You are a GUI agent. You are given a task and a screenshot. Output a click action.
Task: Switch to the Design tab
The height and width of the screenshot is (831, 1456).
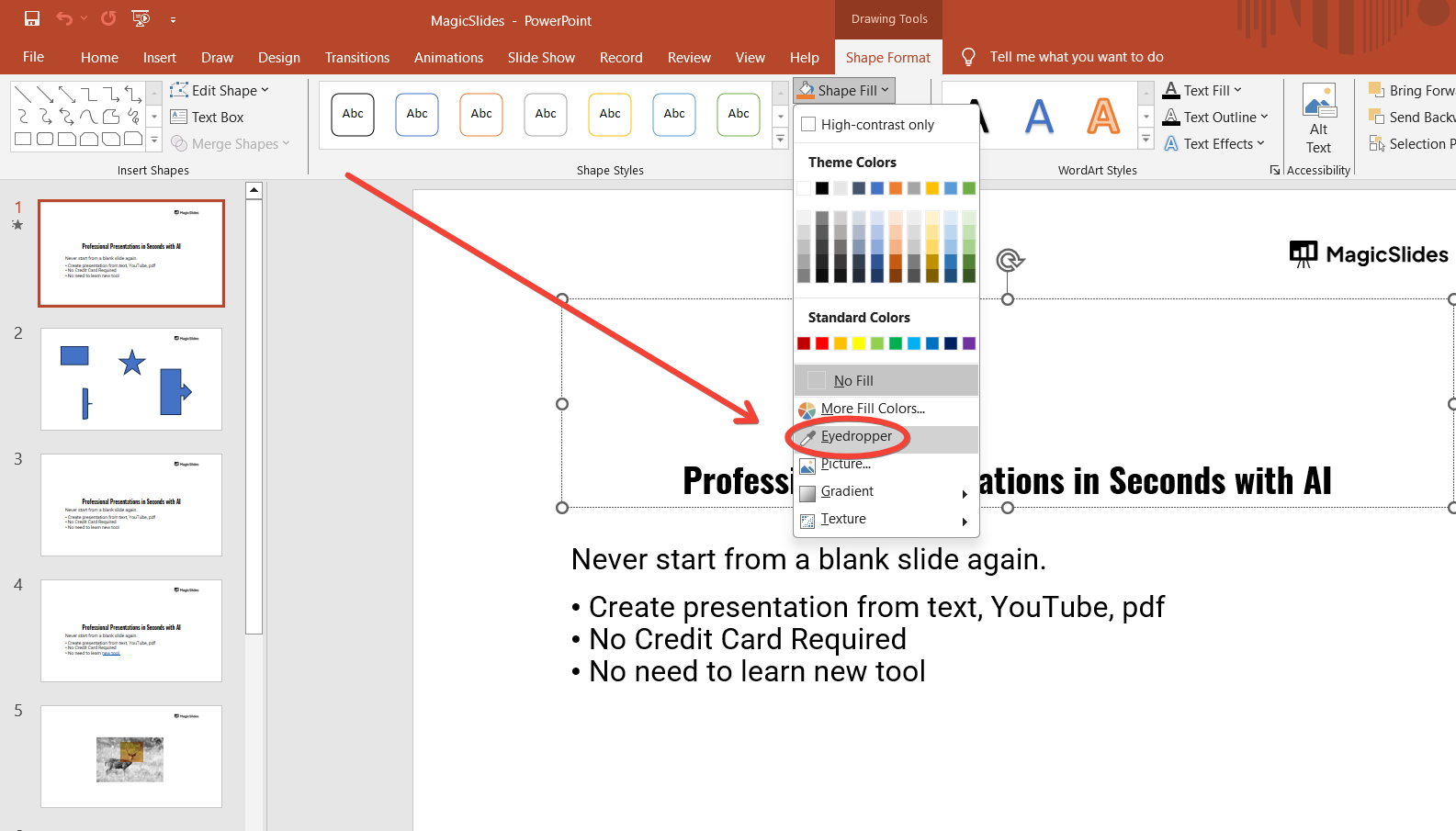(x=278, y=58)
